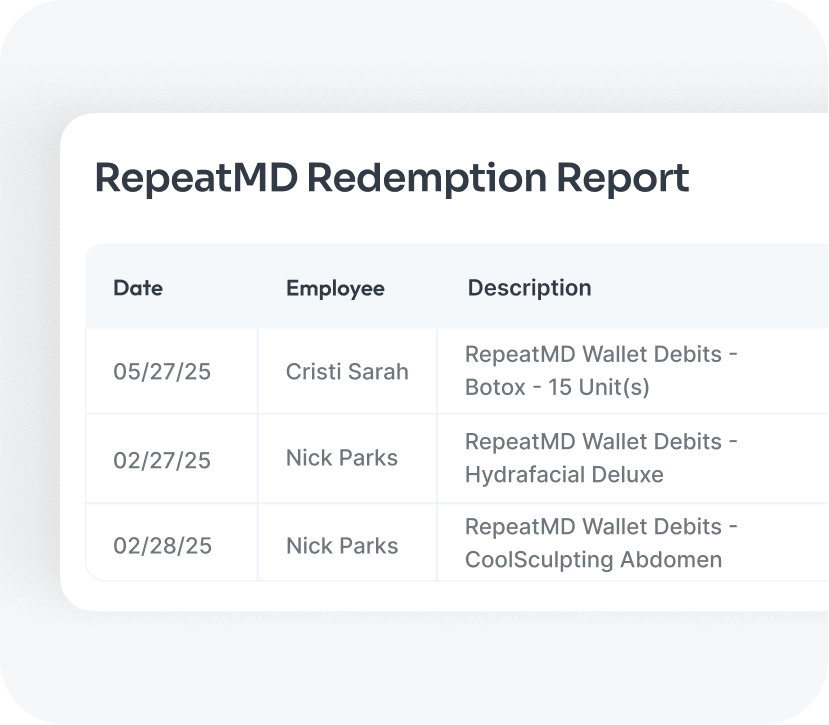Click Nick Parks in the 02/28/25 row
The height and width of the screenshot is (725, 829).
tap(342, 546)
